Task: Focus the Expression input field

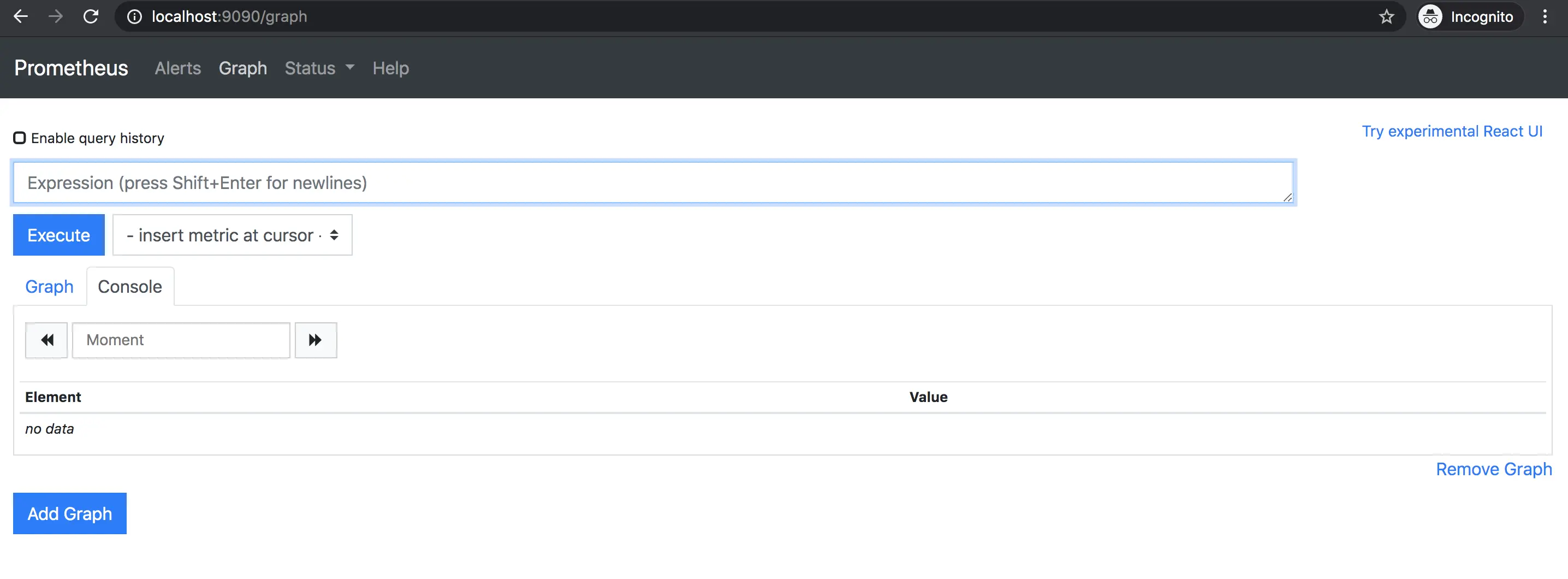Action: pos(653,182)
